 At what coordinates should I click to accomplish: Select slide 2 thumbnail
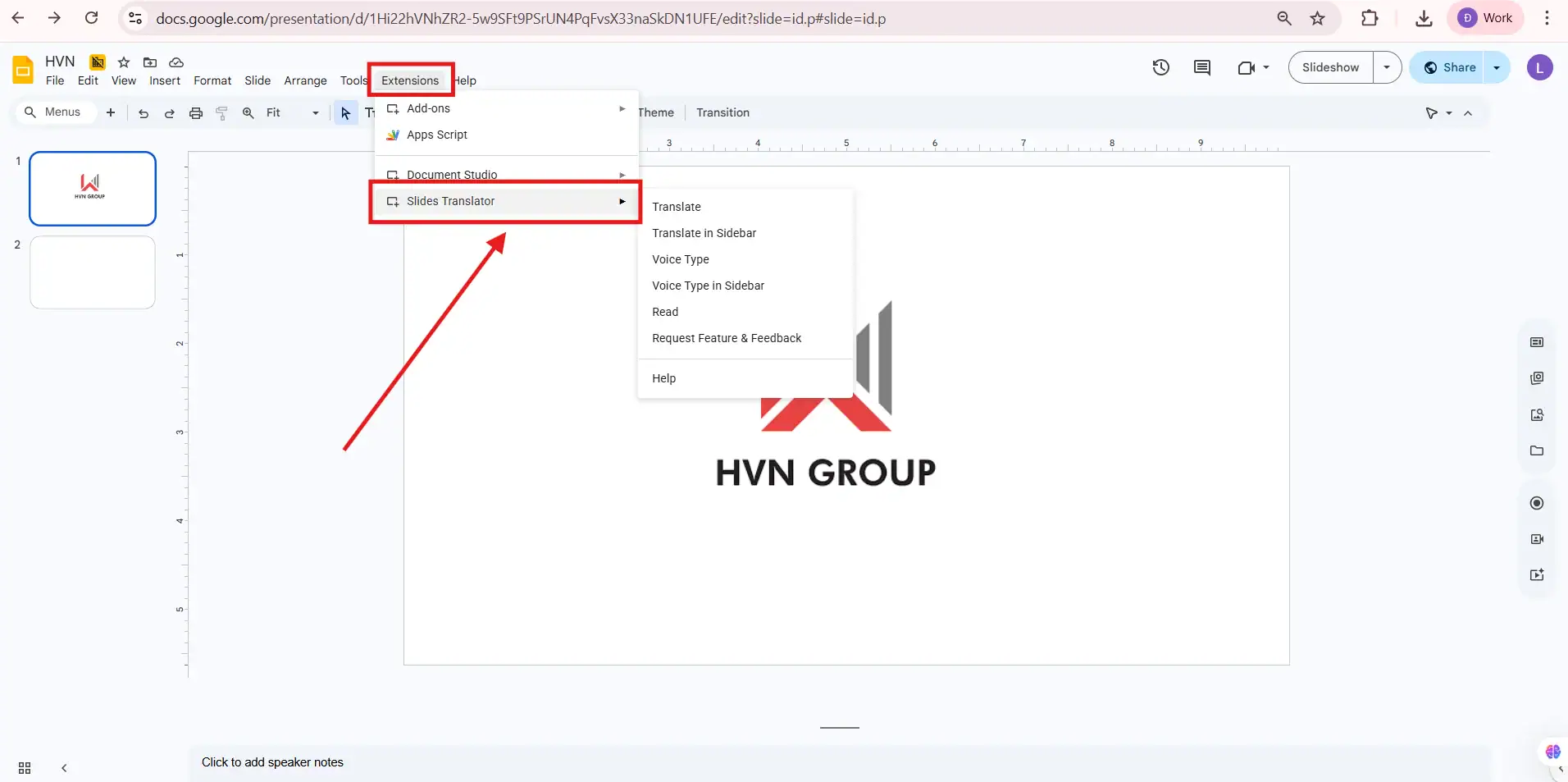point(92,272)
